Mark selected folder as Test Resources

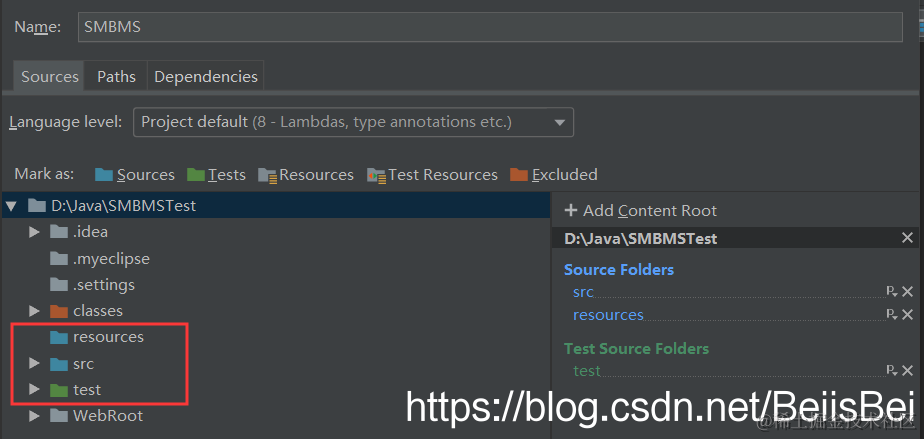[x=432, y=175]
